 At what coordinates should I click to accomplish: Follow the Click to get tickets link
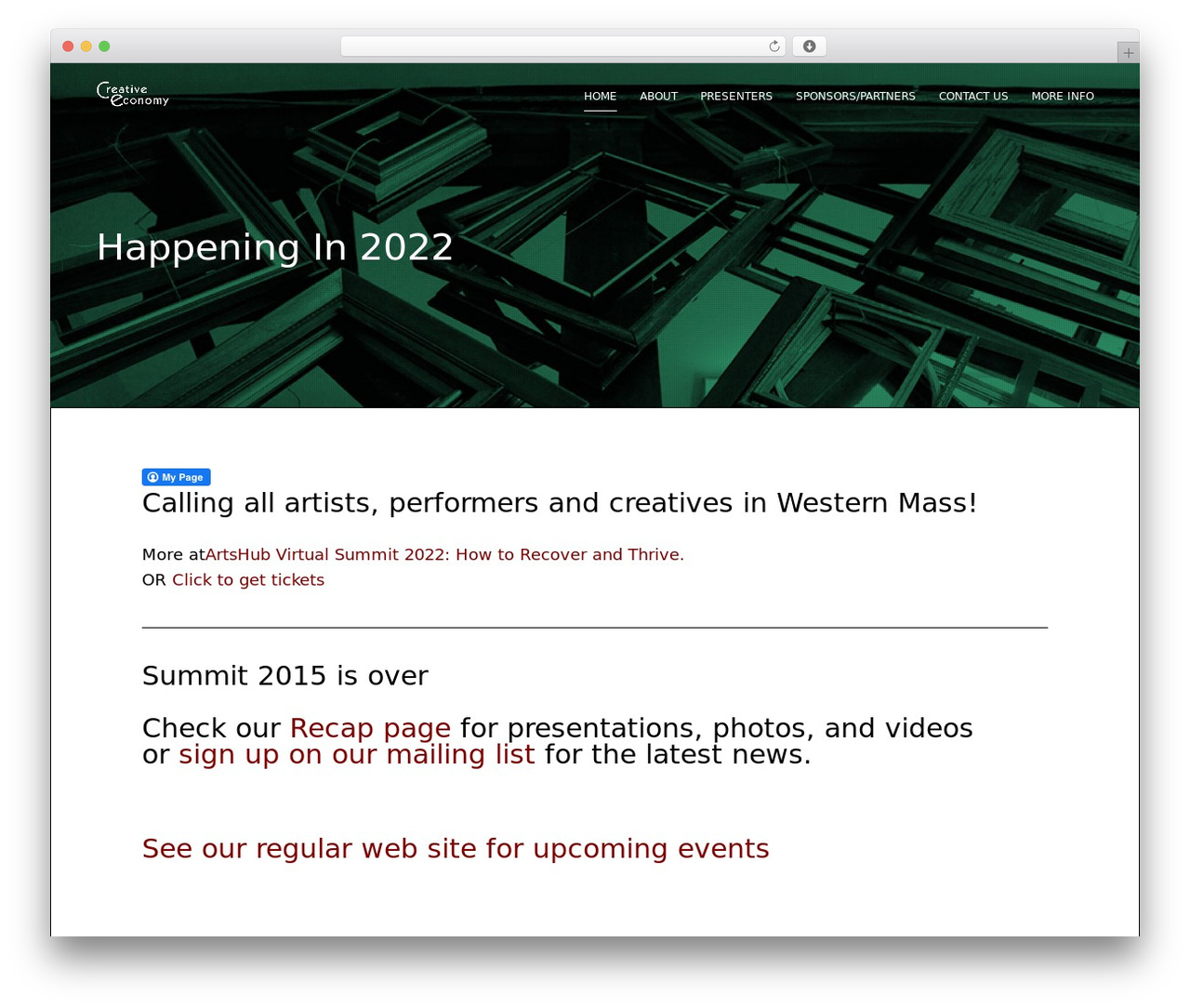(x=248, y=579)
